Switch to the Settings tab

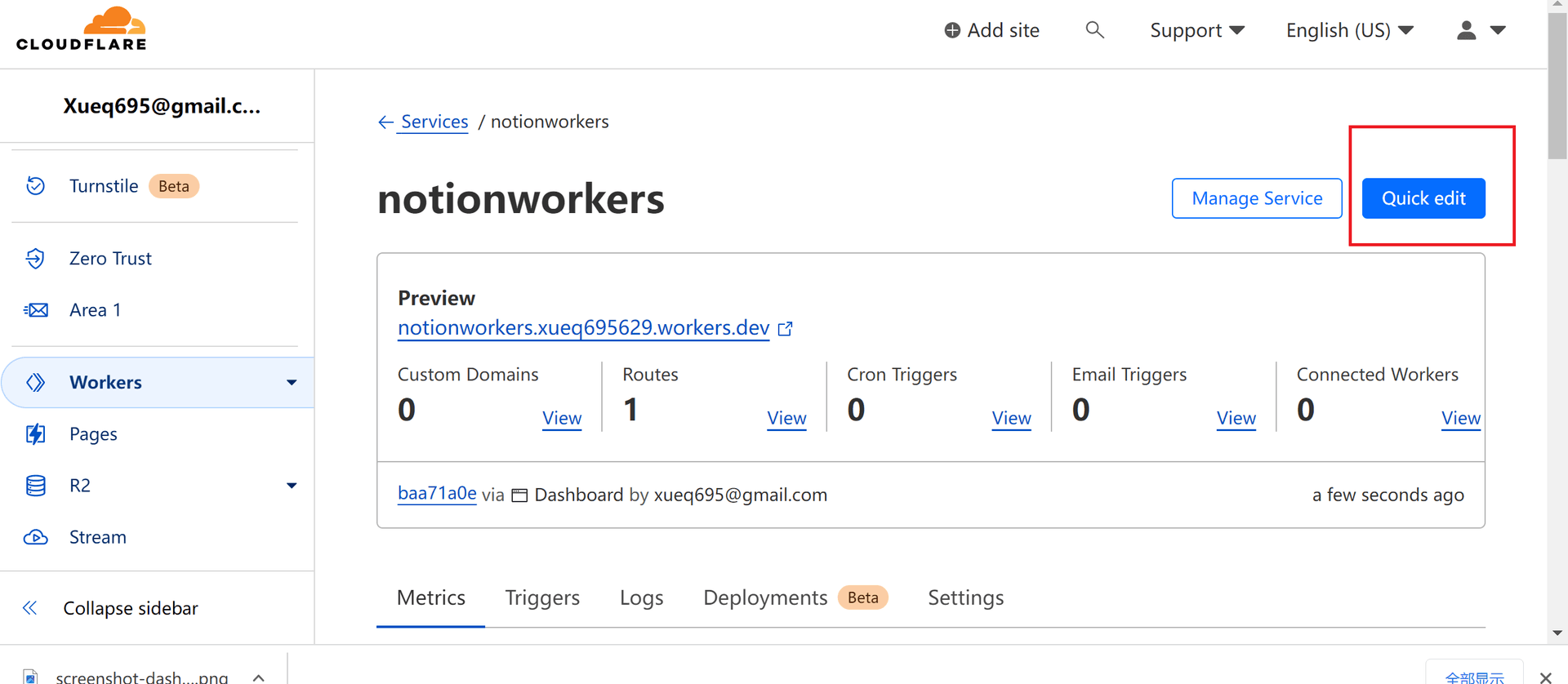pyautogui.click(x=965, y=598)
